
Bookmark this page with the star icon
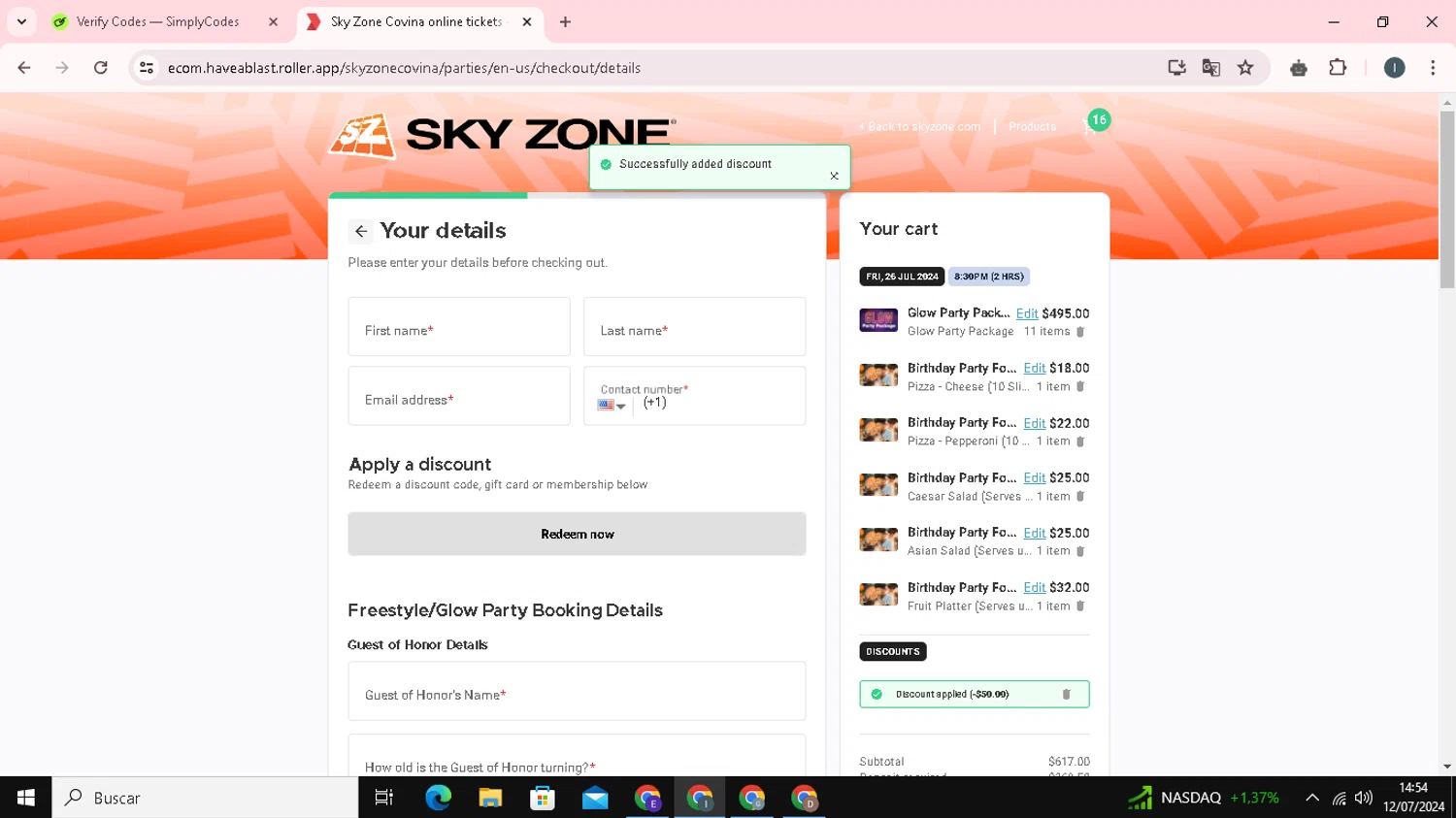point(1245,68)
